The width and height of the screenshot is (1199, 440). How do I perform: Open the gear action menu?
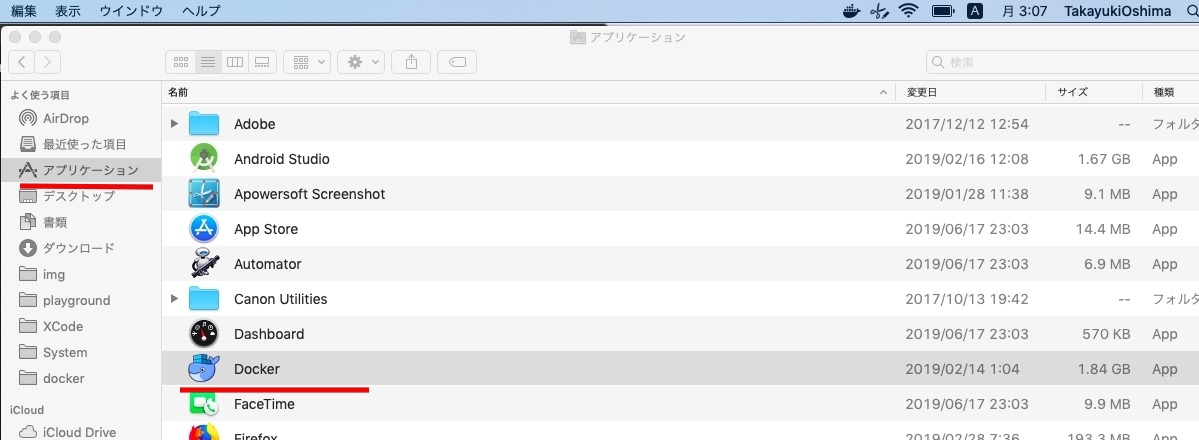(x=361, y=62)
